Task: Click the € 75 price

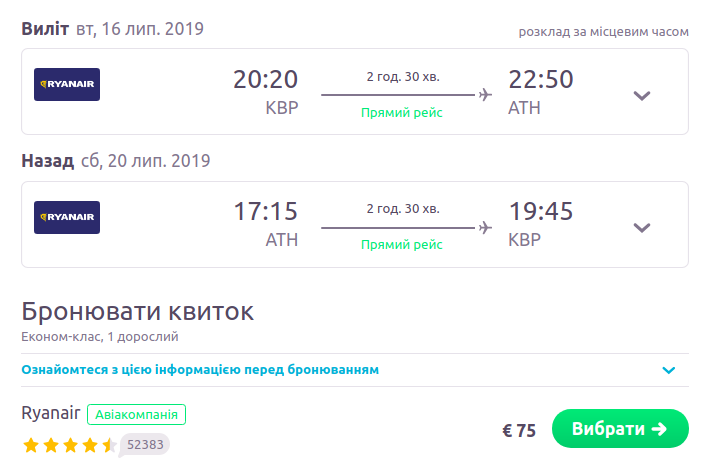Action: pyautogui.click(x=519, y=431)
